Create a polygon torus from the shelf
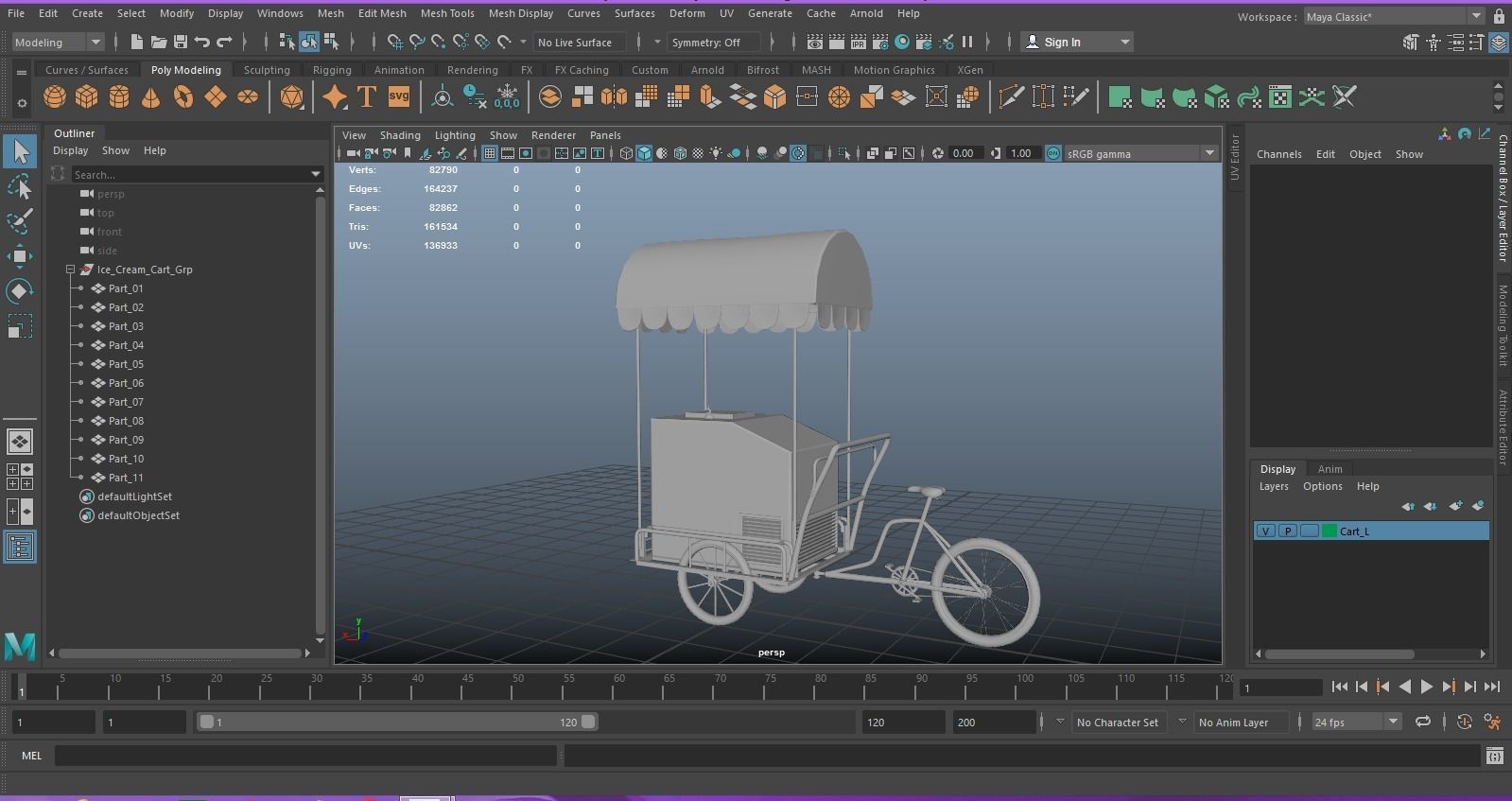Screen dimensions: 1512x801 point(183,96)
